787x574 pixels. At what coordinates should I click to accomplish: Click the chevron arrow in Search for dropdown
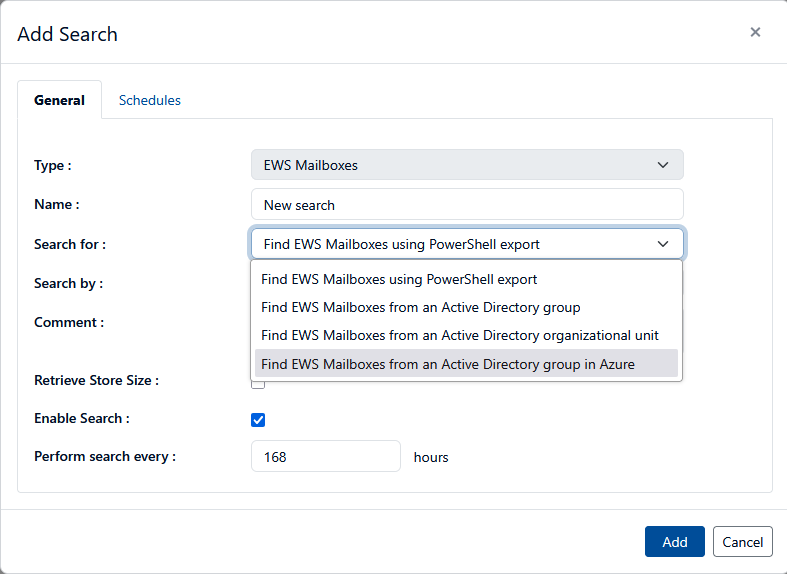pos(662,244)
